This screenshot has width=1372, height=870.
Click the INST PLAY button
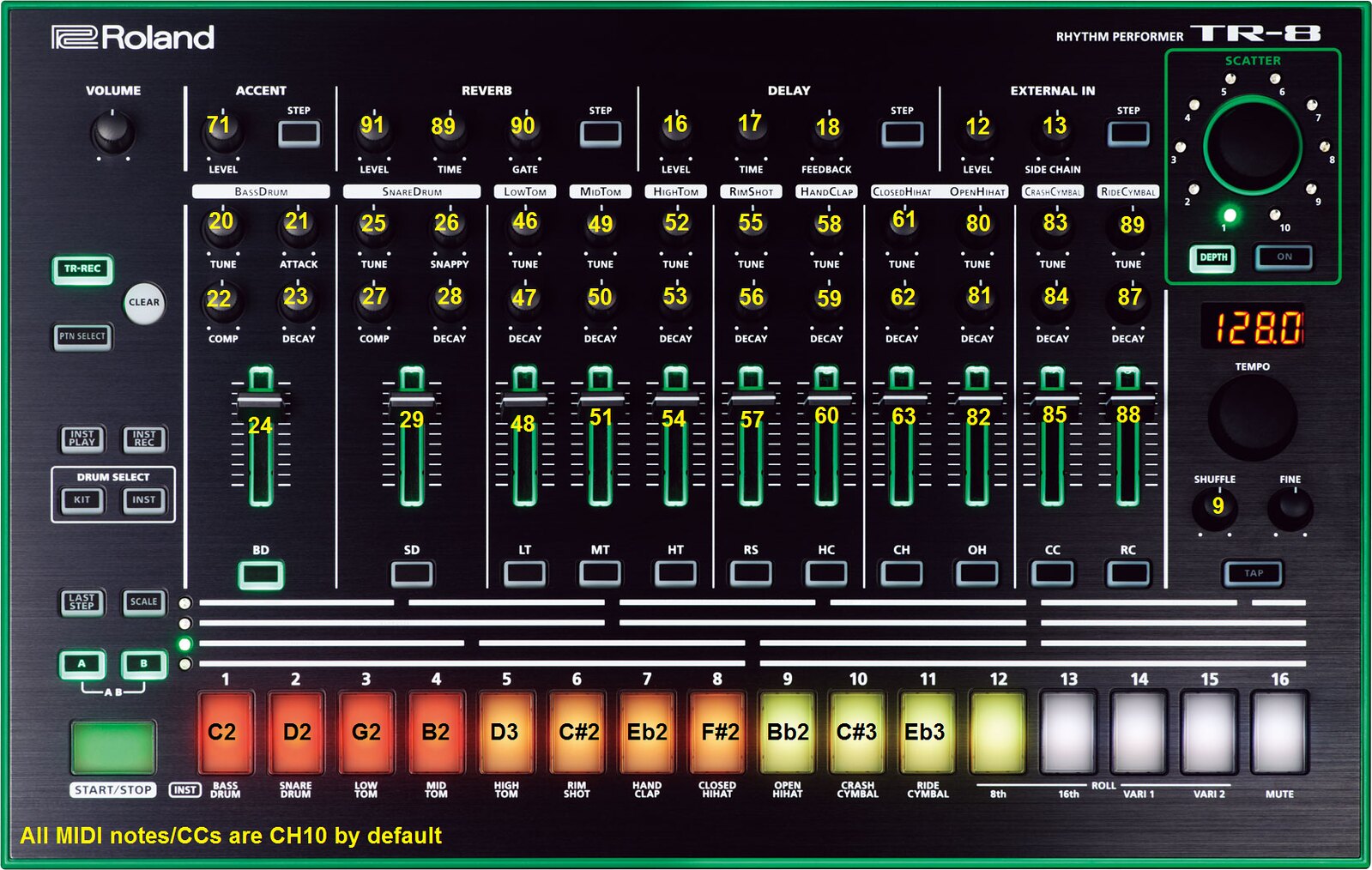(82, 438)
